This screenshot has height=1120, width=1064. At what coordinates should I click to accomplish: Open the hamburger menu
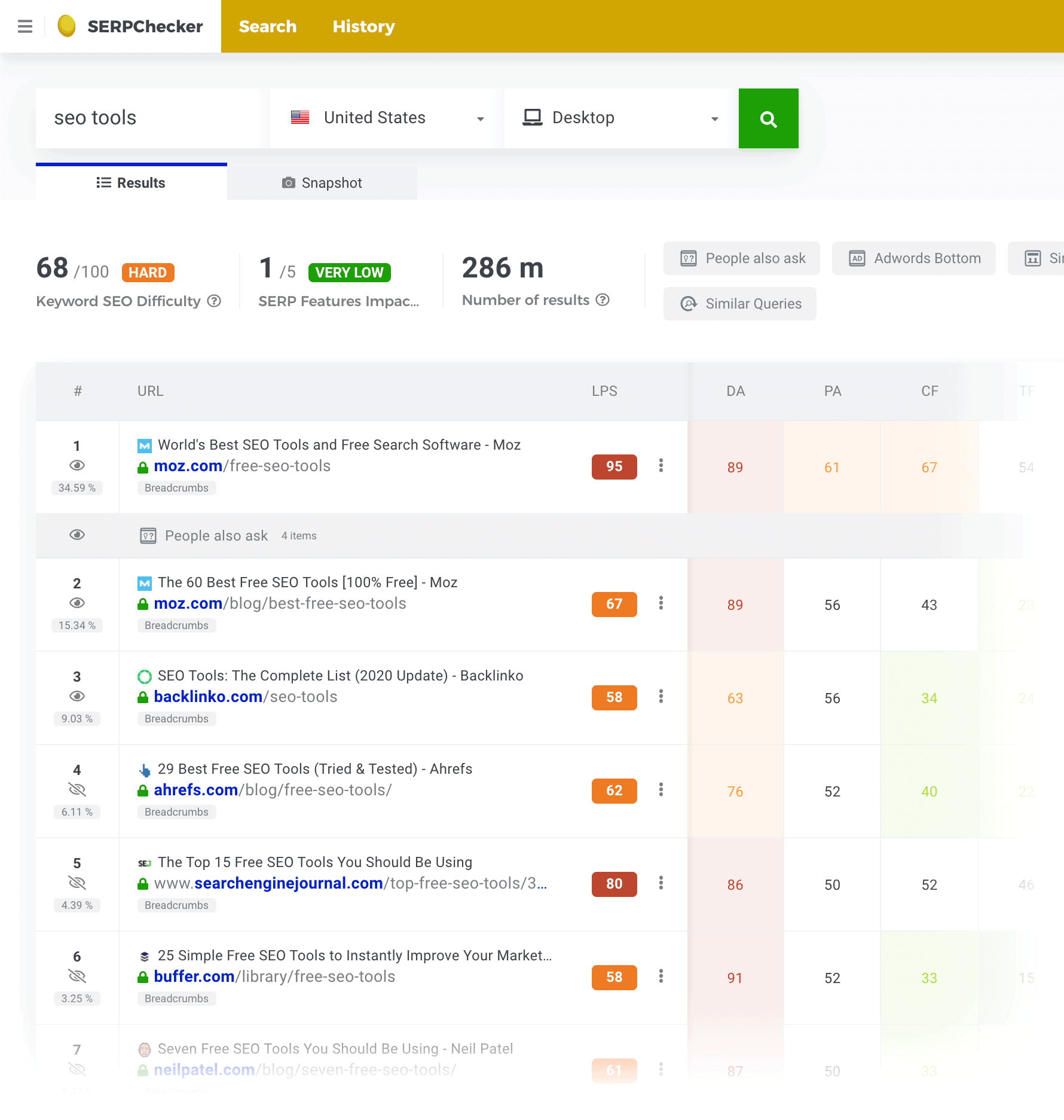point(25,26)
